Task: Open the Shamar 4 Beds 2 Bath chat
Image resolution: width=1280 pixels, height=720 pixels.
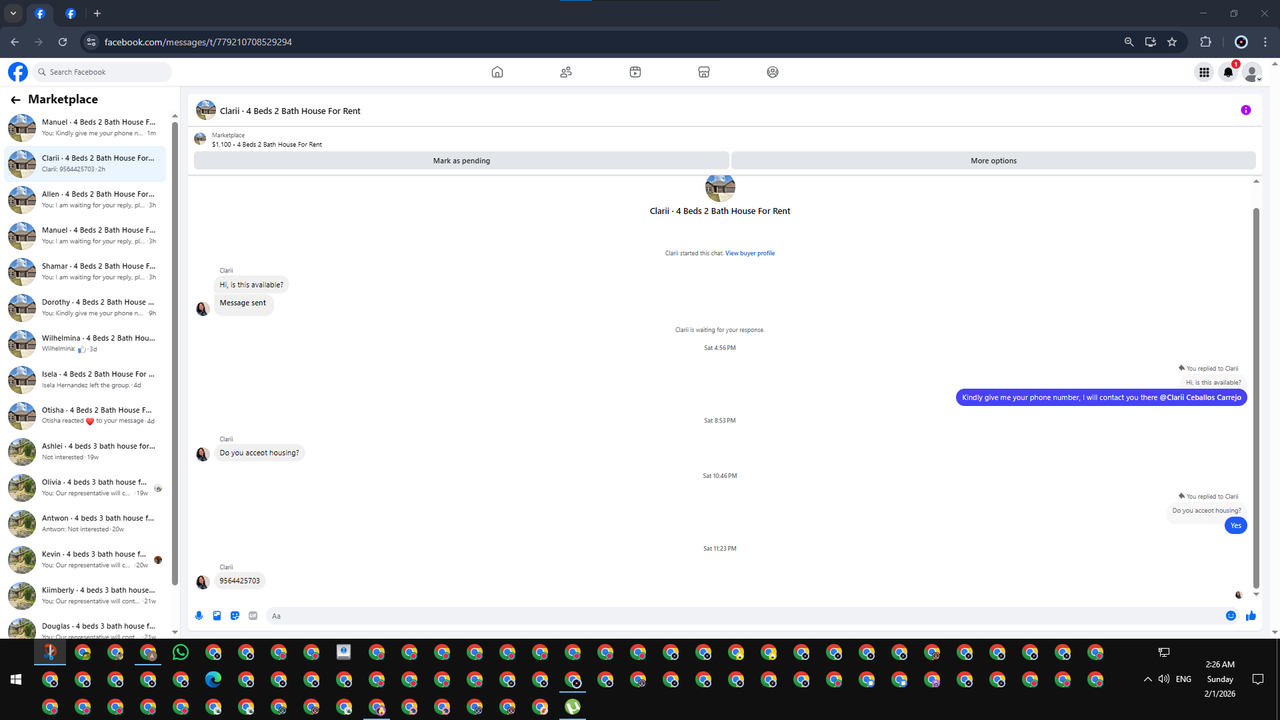Action: pyautogui.click(x=85, y=271)
